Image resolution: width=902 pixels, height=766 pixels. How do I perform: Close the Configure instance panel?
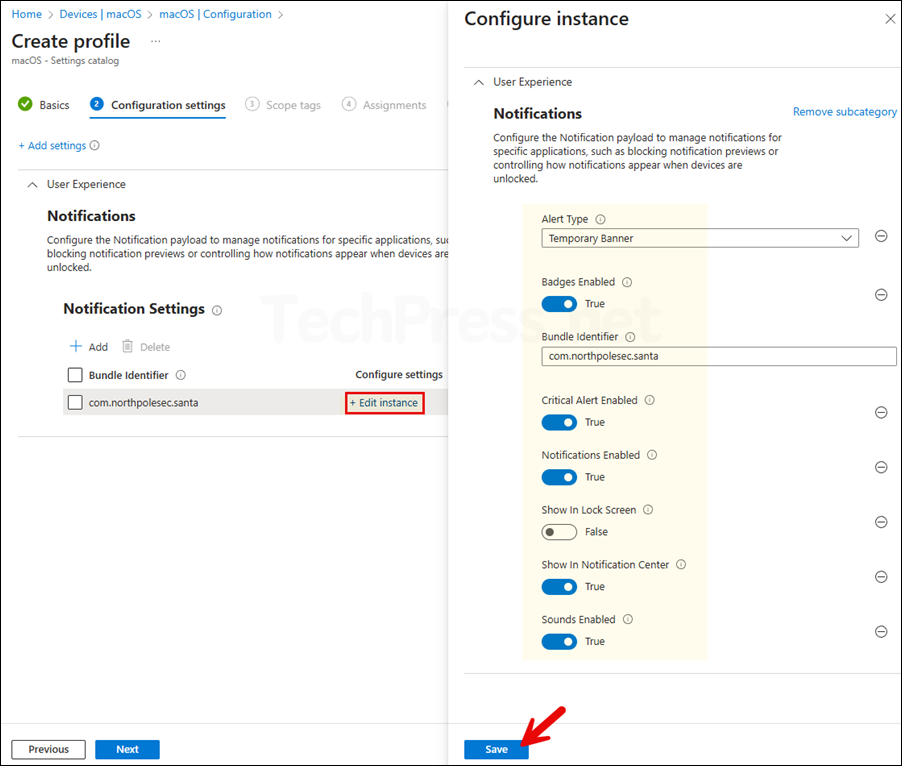coord(890,19)
